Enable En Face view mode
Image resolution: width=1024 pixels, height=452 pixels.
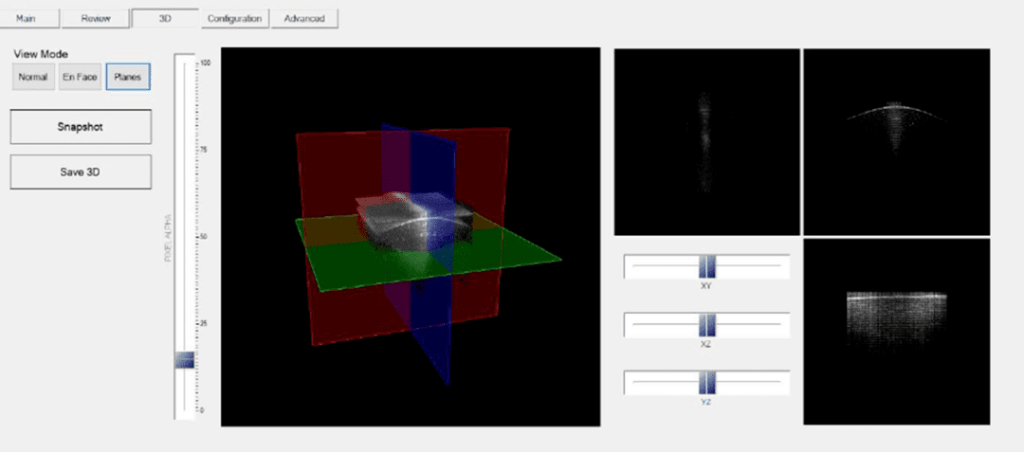(x=80, y=77)
